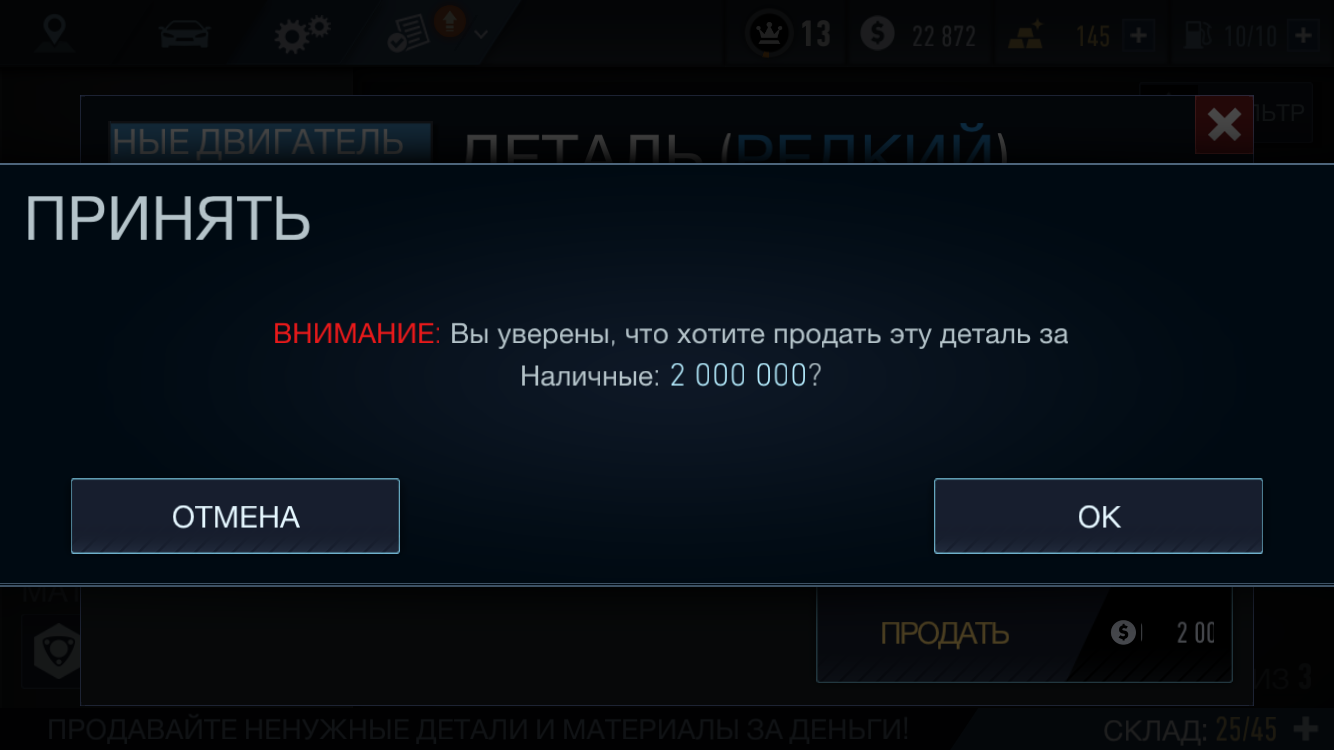Close the part detail popup with X

tap(1224, 125)
